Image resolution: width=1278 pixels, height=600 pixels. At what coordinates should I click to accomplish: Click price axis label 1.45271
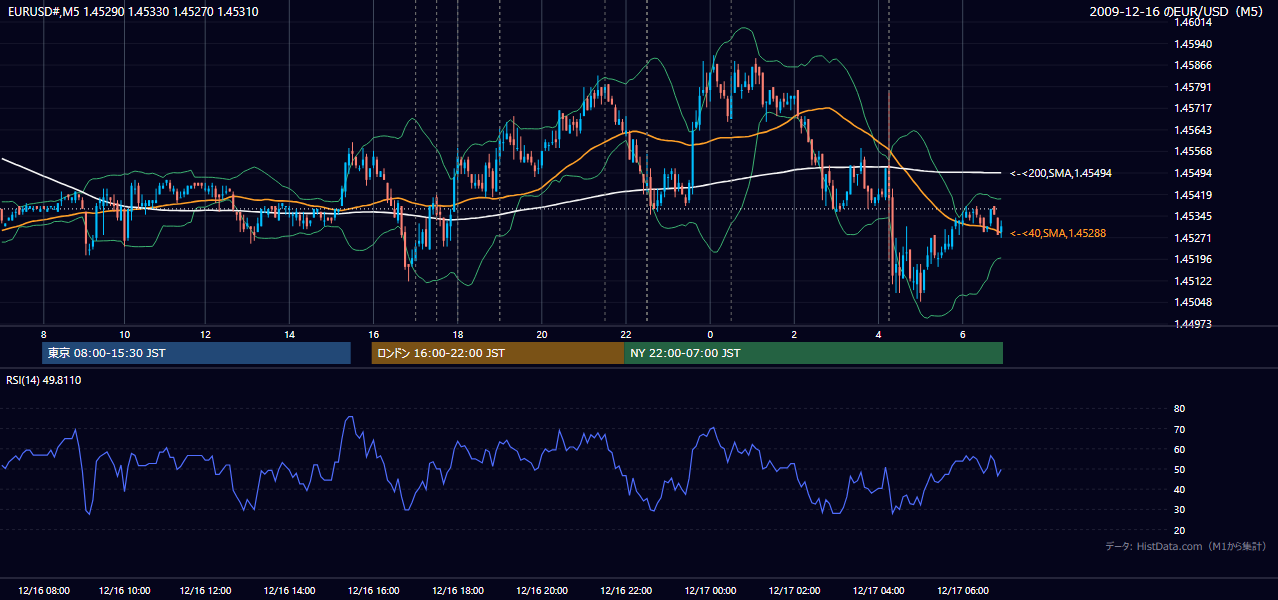1193,238
